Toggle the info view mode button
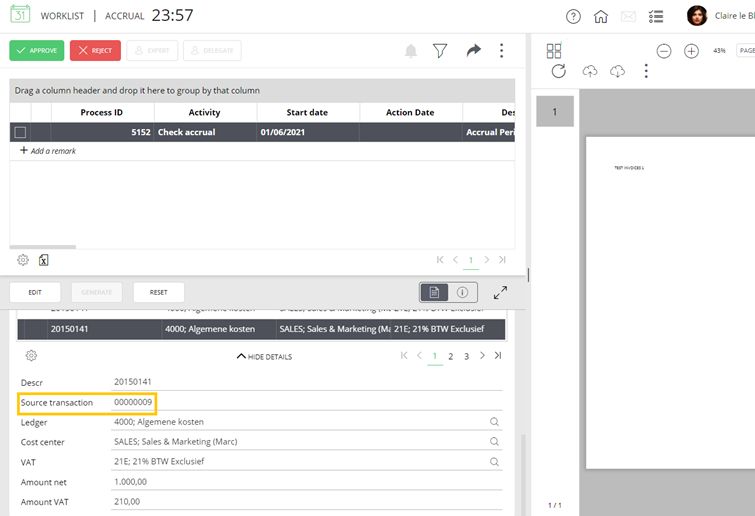 point(462,292)
